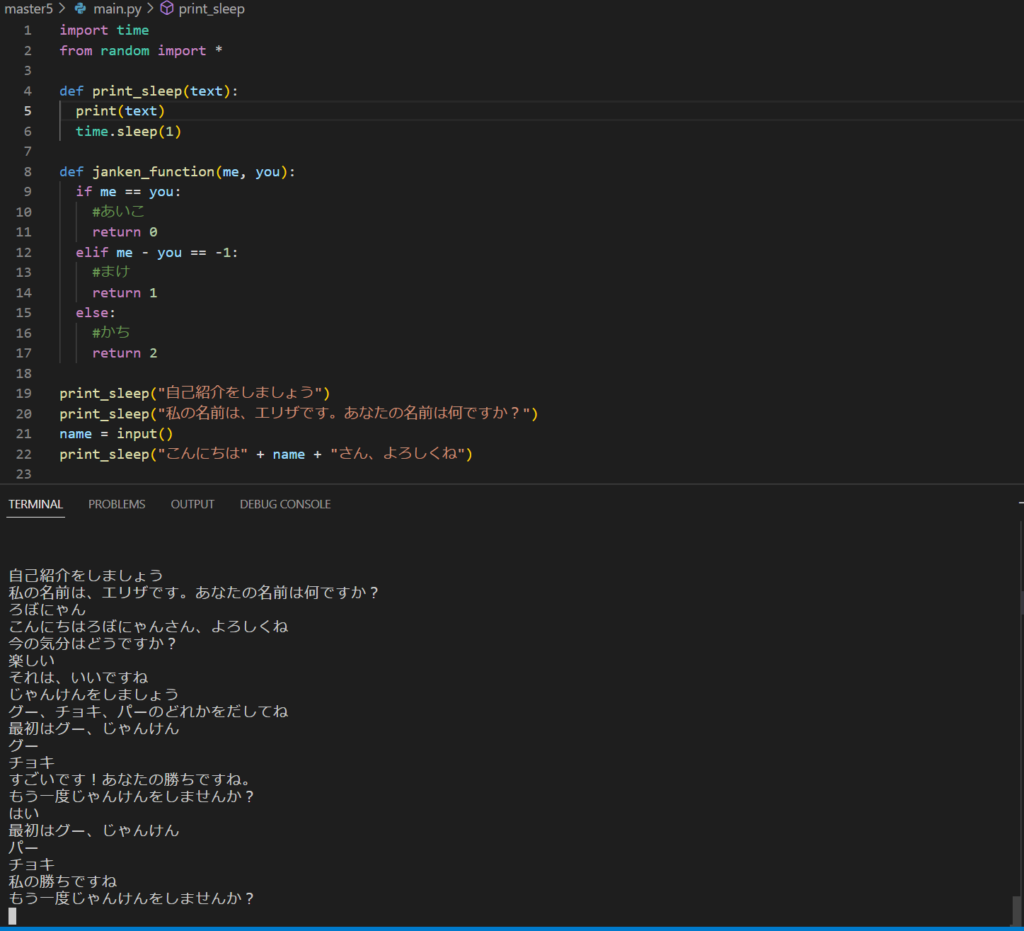Image resolution: width=1024 pixels, height=931 pixels.
Task: Click the terminal output line じゃんけんをしましょう
Action: click(94, 694)
